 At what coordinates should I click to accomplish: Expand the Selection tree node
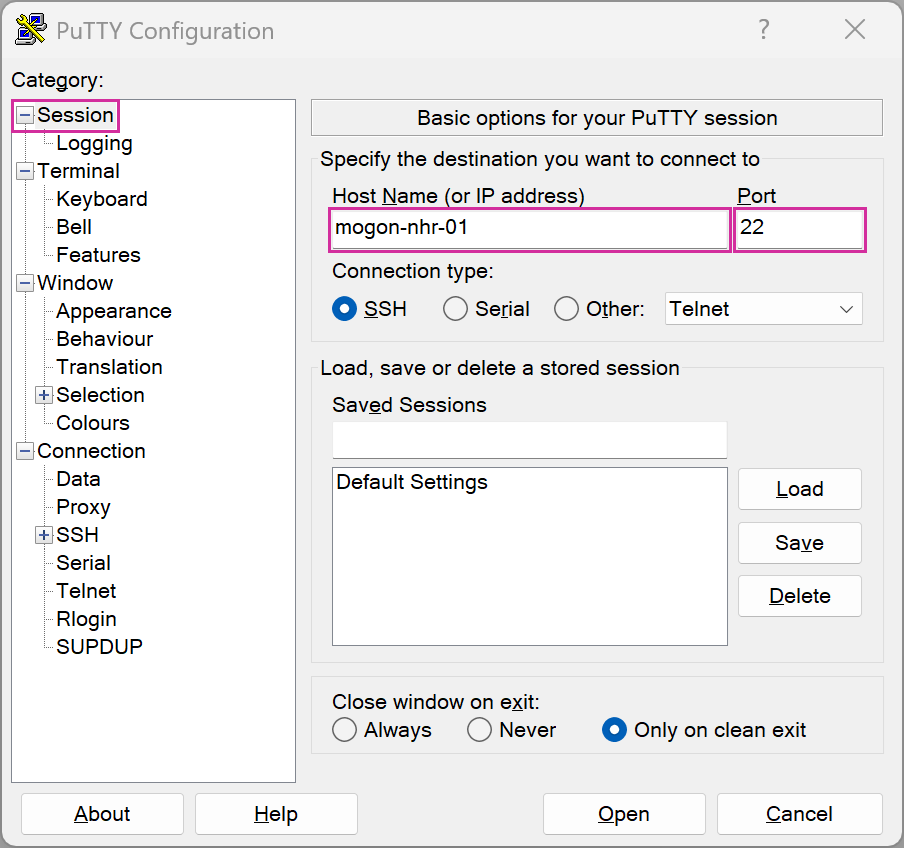pyautogui.click(x=44, y=396)
